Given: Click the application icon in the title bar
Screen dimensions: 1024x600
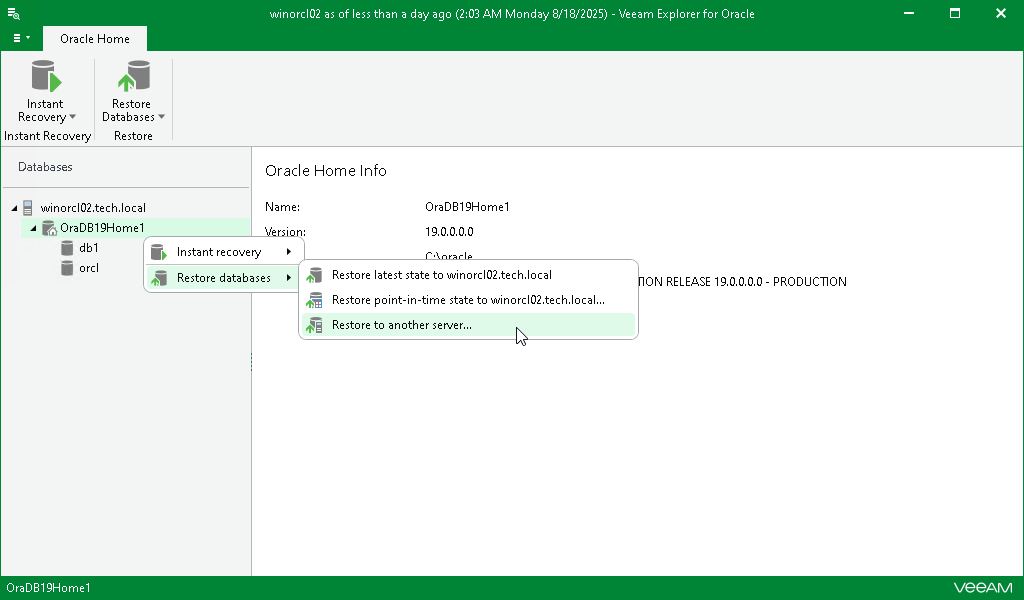Looking at the screenshot, I should pyautogui.click(x=12, y=13).
